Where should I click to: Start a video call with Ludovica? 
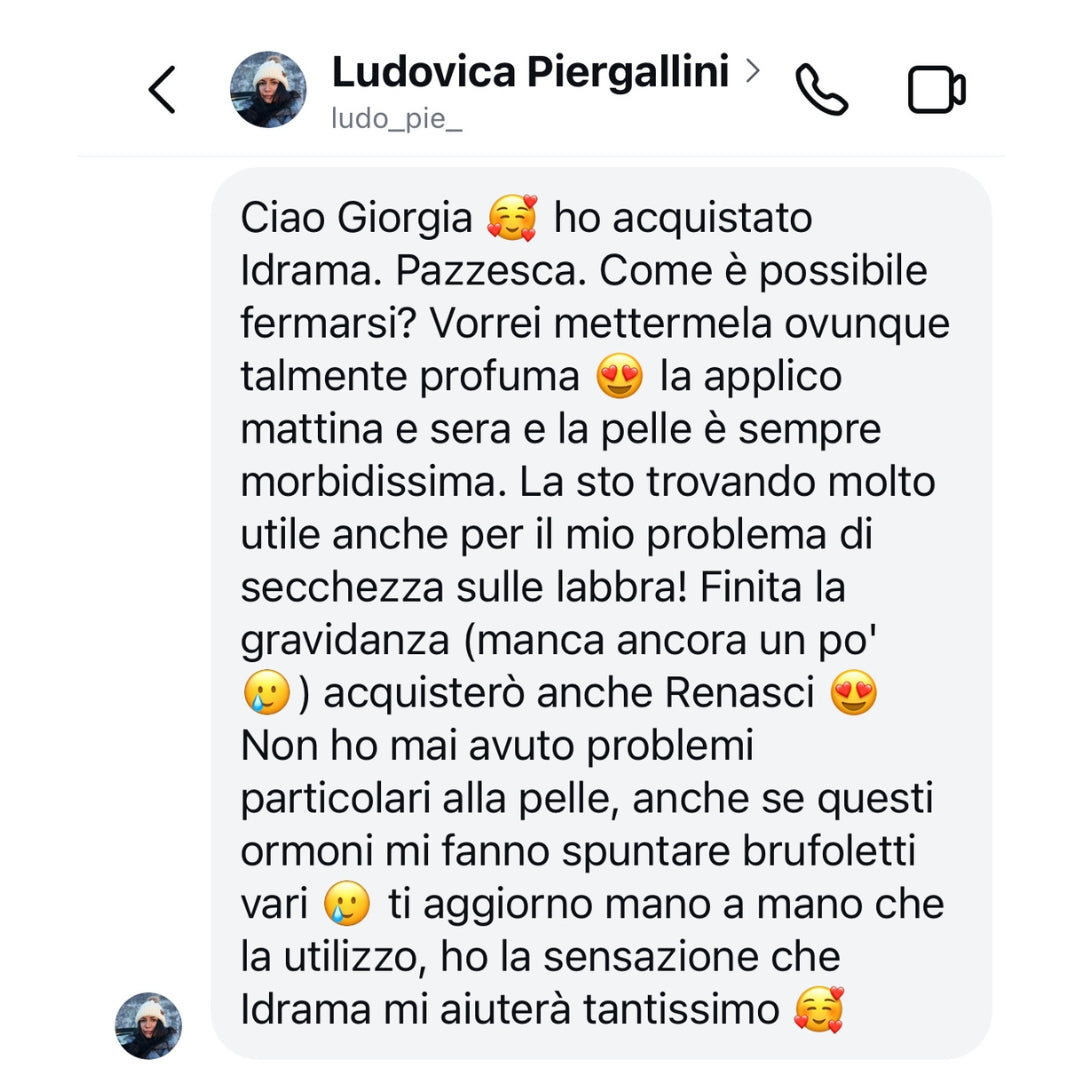point(937,90)
